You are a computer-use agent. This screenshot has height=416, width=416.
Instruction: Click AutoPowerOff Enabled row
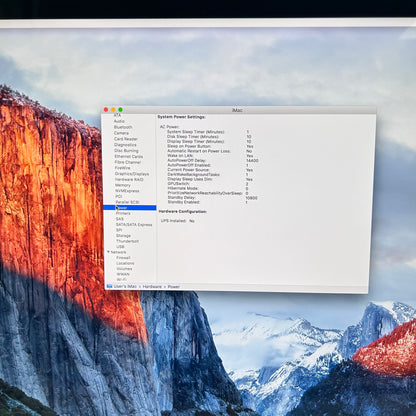tap(208, 165)
